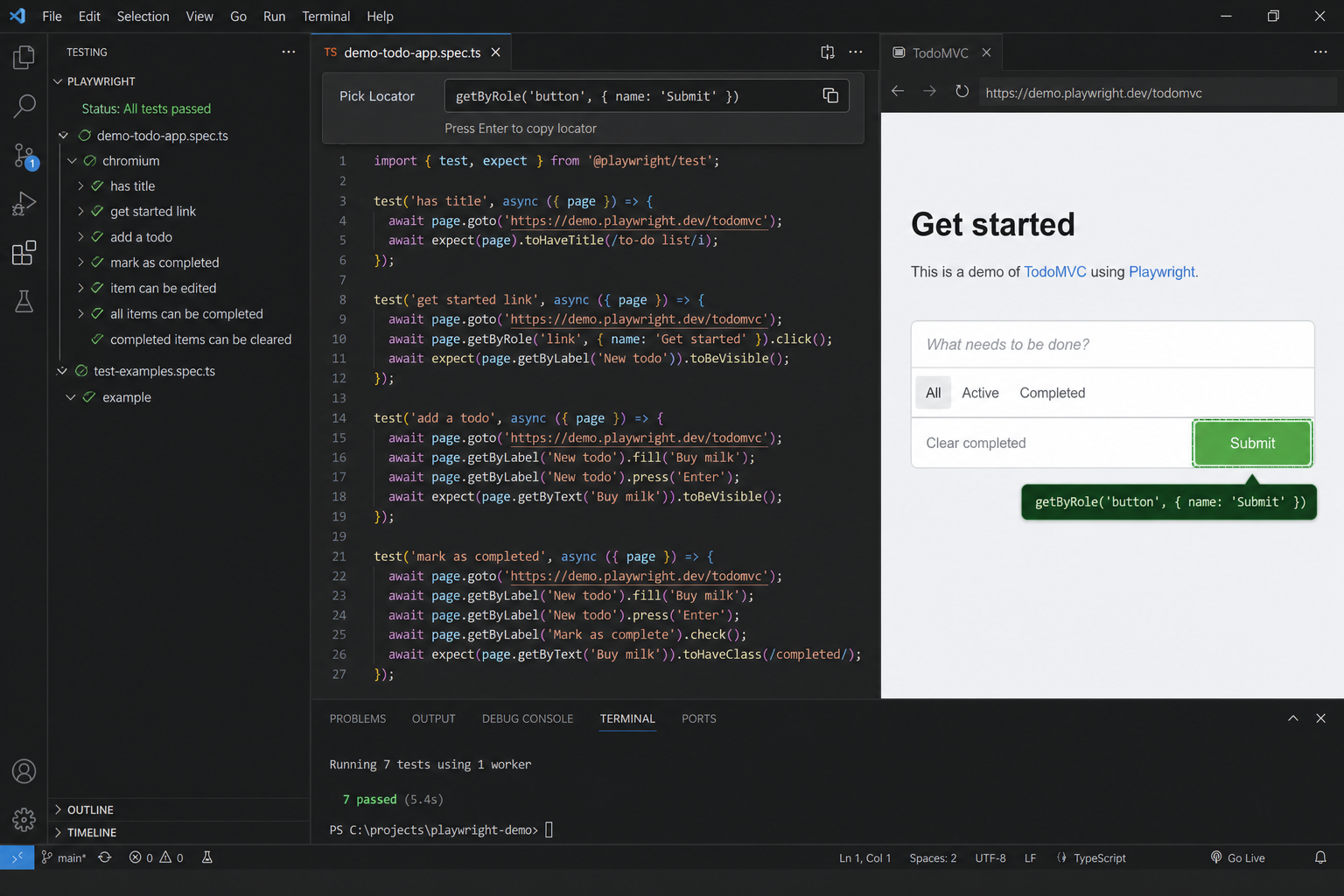
Task: Select the Completed todo filter
Action: point(1052,393)
